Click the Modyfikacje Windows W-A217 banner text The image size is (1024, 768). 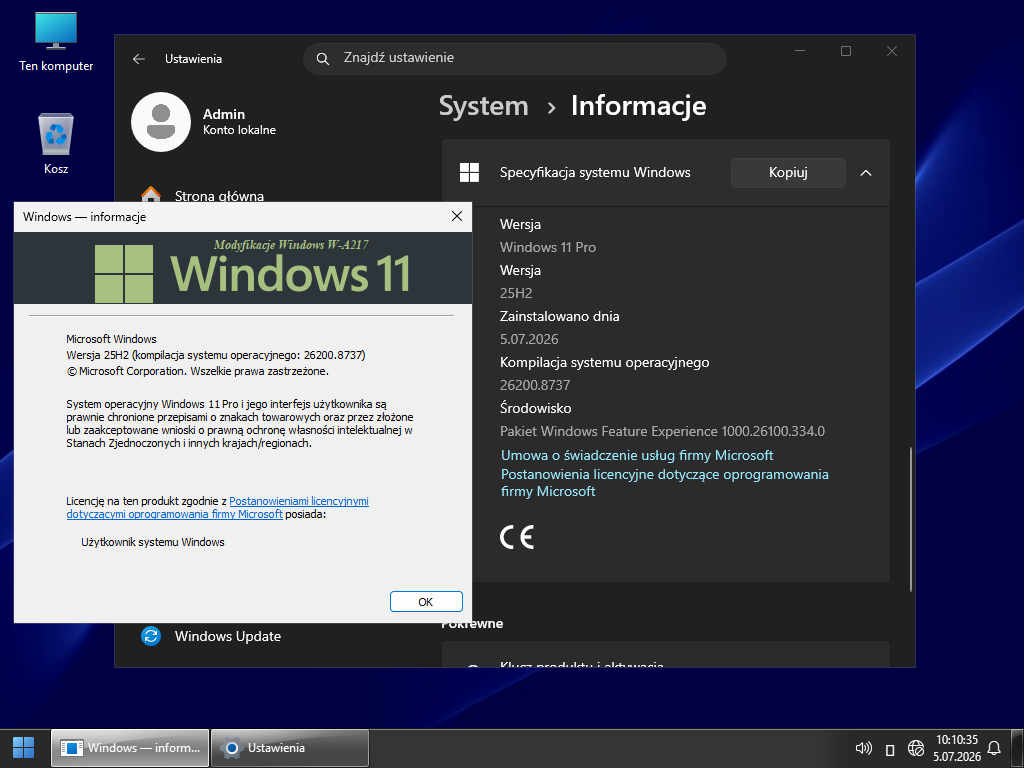click(291, 245)
